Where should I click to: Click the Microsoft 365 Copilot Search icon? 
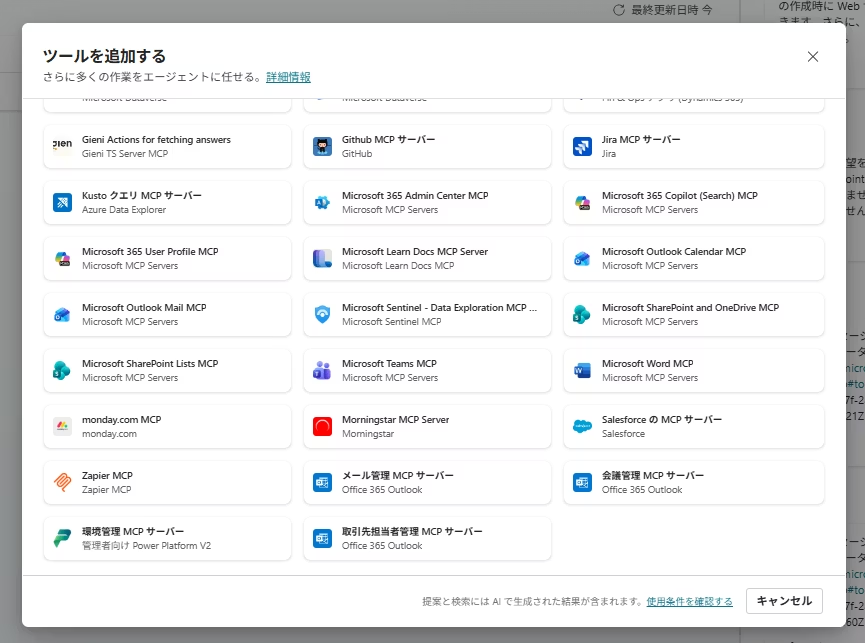(x=582, y=202)
